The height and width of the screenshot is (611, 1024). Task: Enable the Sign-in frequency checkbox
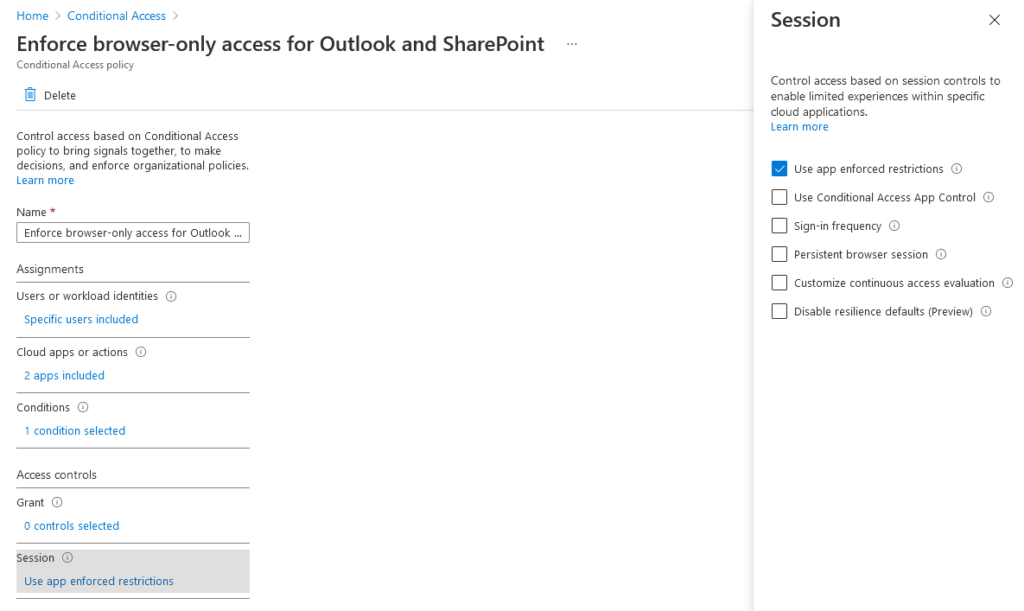point(779,226)
